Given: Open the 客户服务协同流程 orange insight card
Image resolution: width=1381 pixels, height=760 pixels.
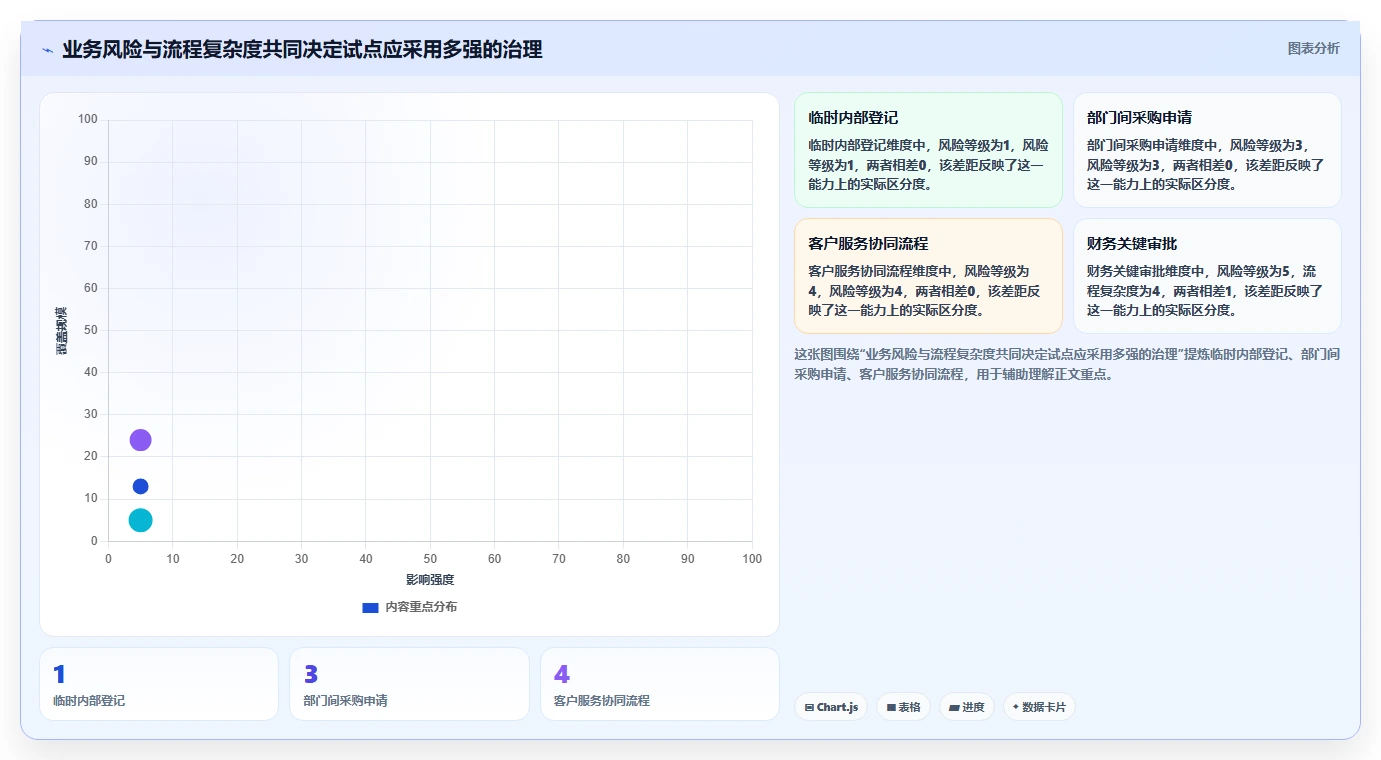Looking at the screenshot, I should click(x=928, y=276).
